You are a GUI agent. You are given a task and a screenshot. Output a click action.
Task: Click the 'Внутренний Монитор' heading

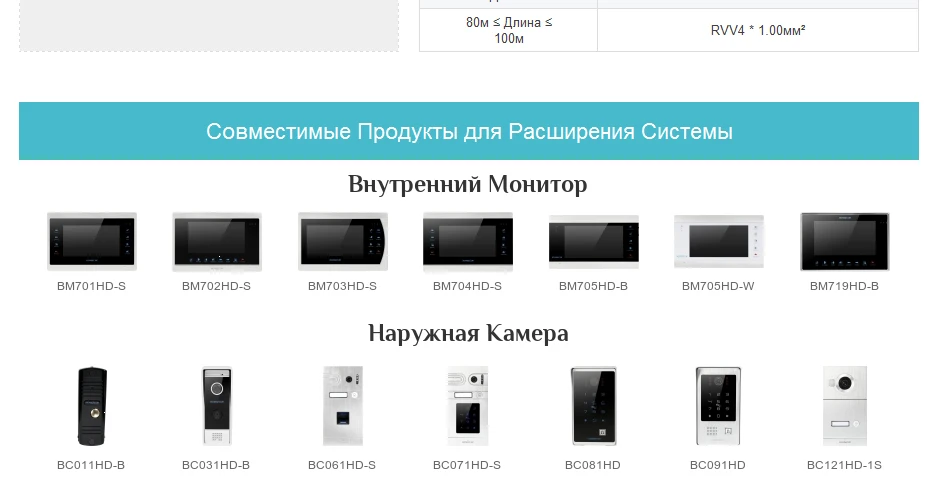pyautogui.click(x=468, y=184)
